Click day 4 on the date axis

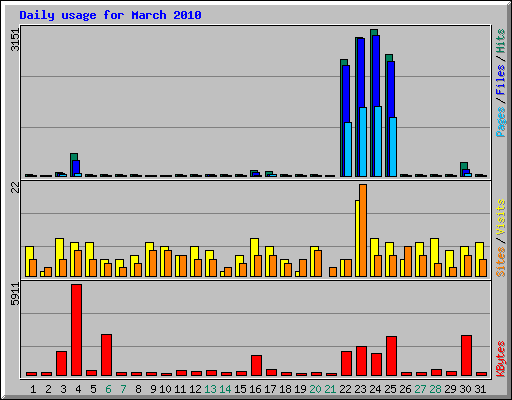coord(78,389)
